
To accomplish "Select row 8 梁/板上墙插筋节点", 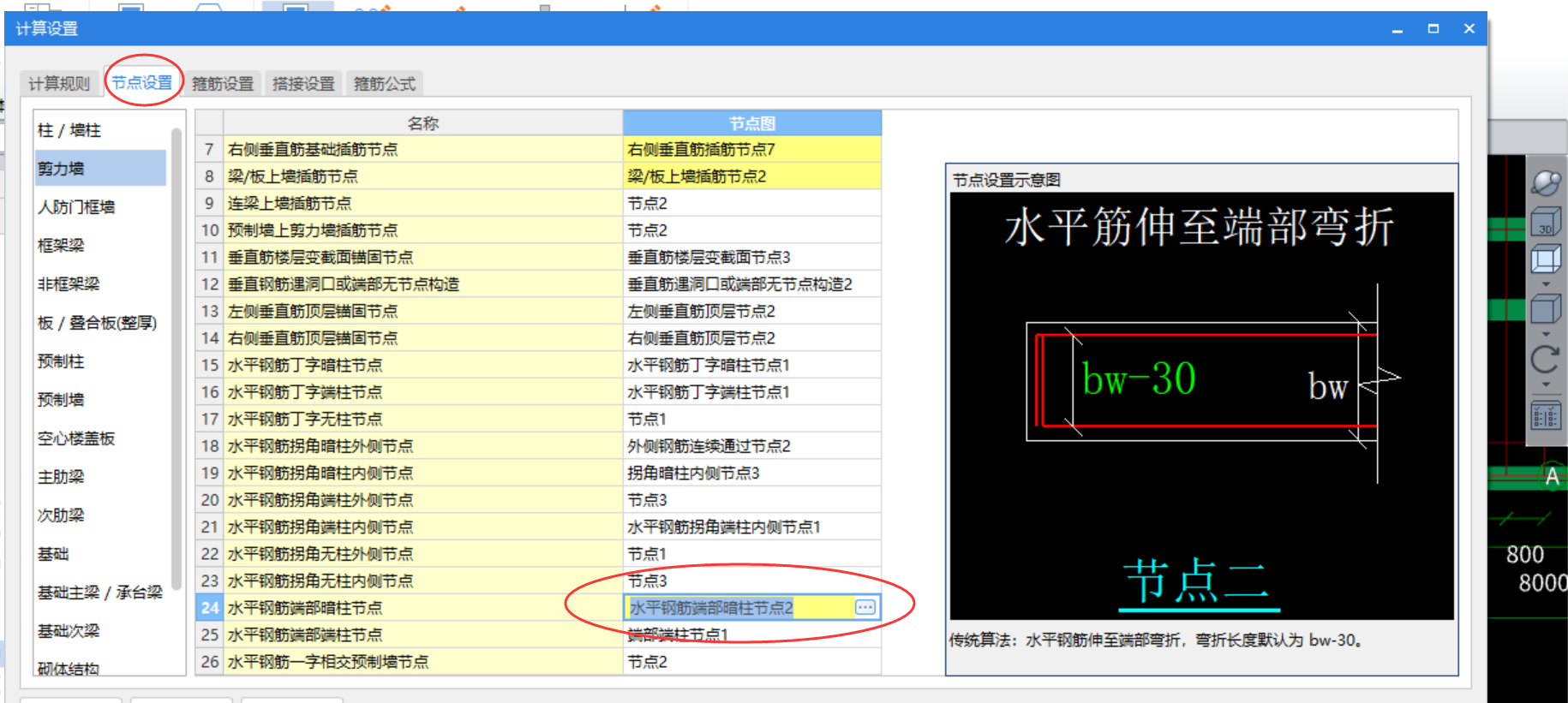I will coord(423,176).
